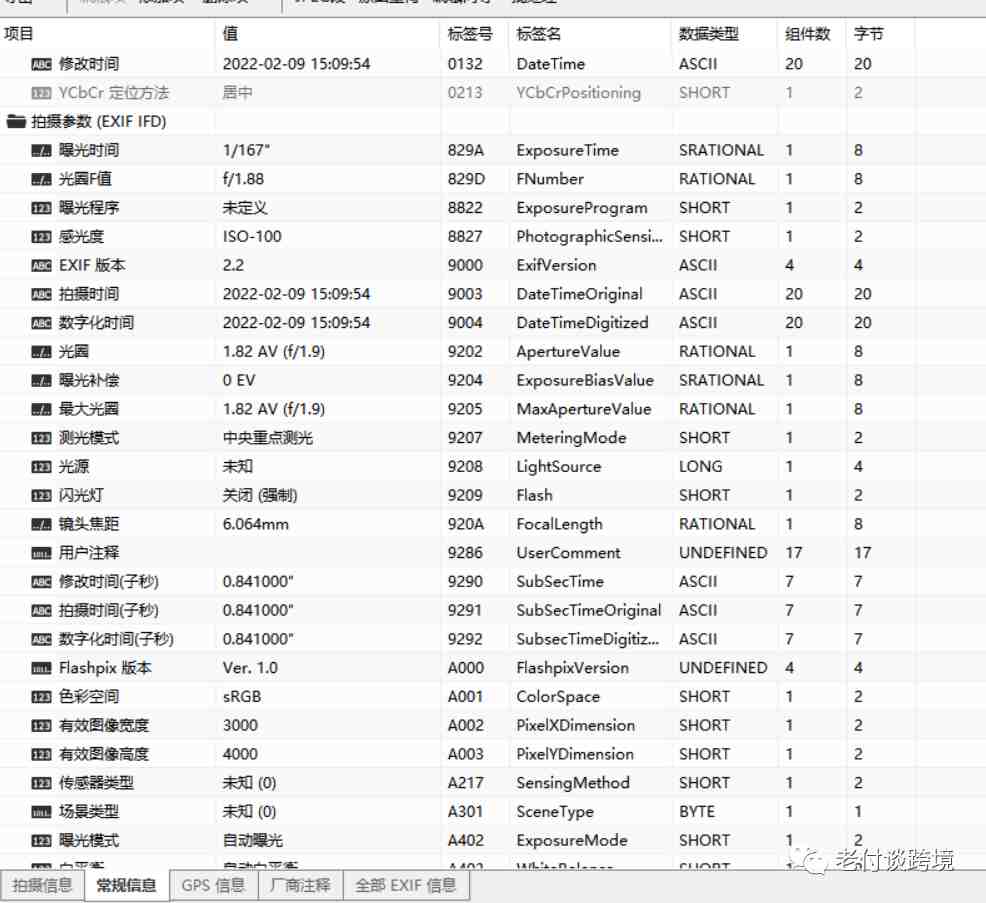The image size is (986, 903).
Task: Click the ISO-100 value
Action: coord(252,237)
